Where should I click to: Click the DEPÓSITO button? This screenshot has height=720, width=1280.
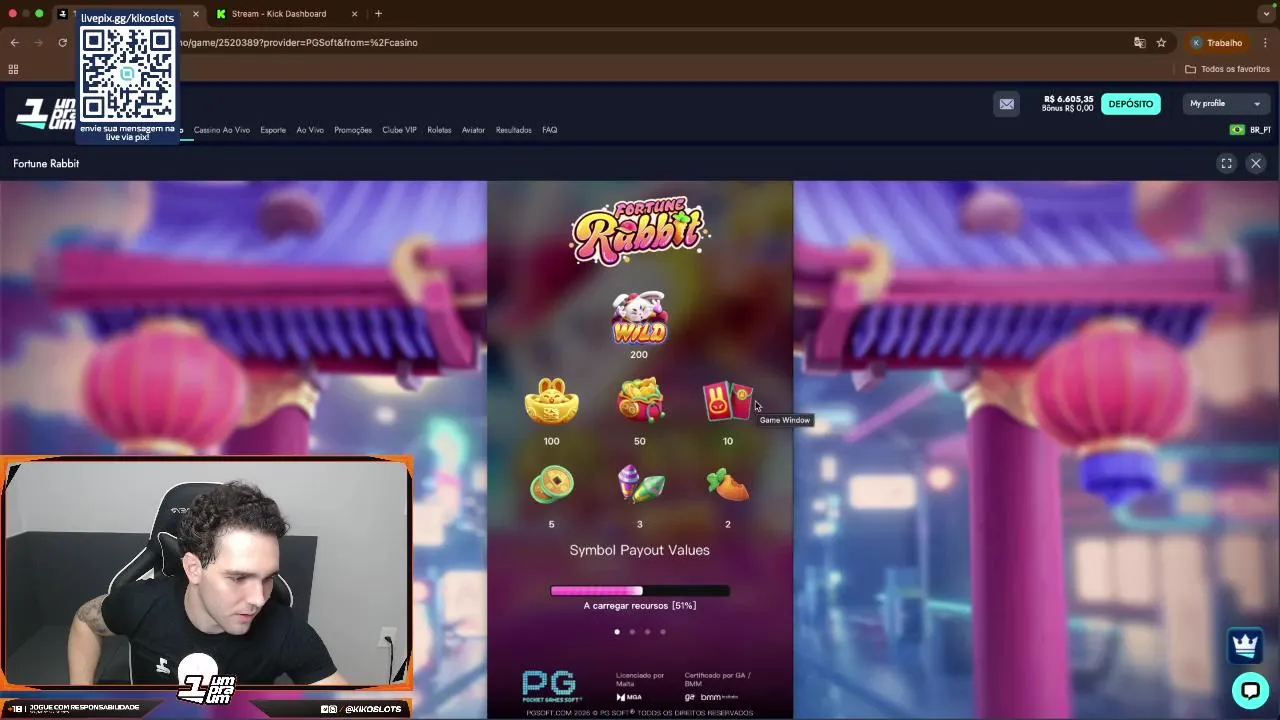pyautogui.click(x=1131, y=104)
